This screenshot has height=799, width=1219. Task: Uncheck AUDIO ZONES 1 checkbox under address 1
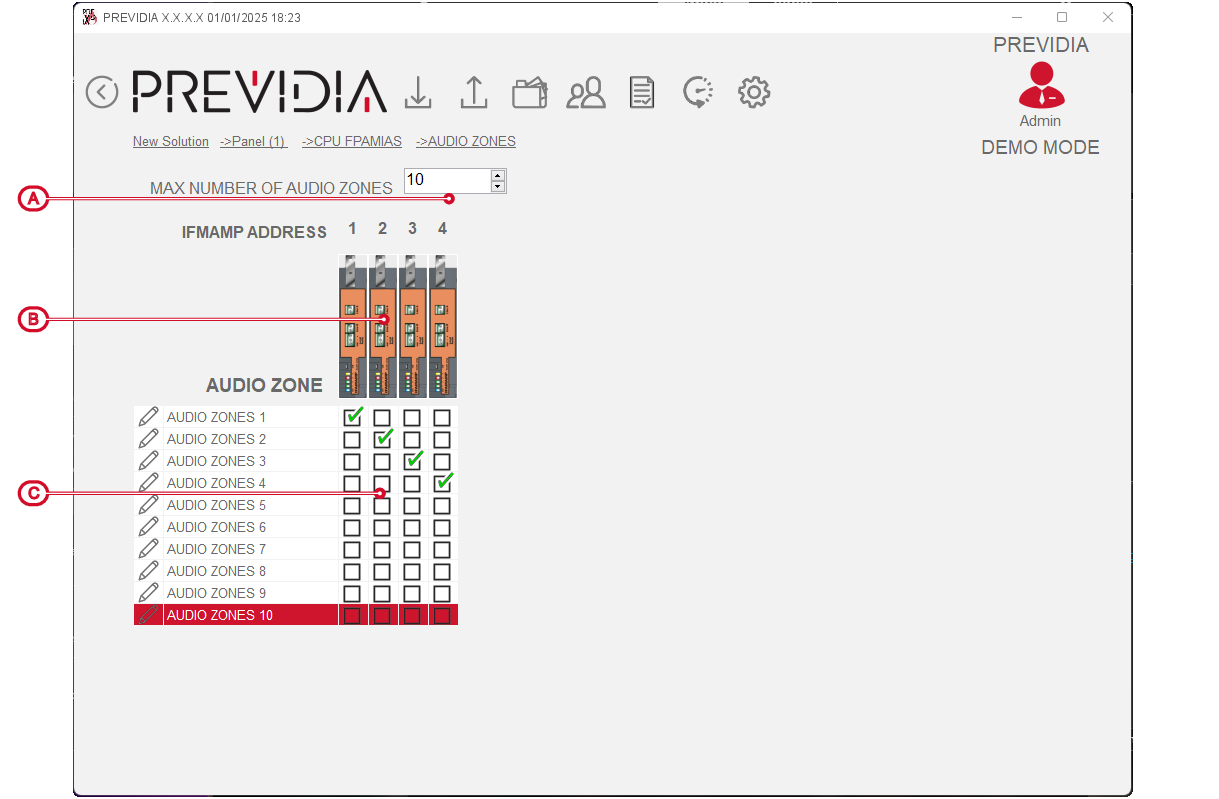point(352,417)
